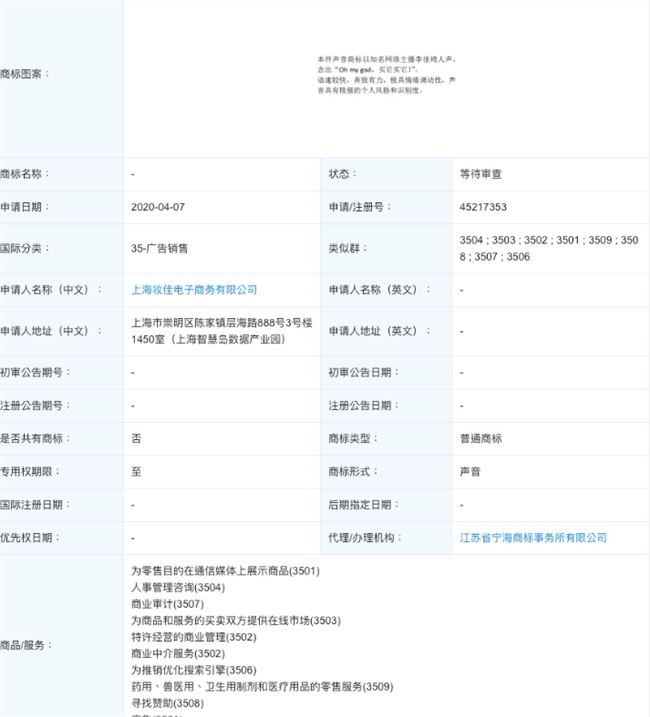The width and height of the screenshot is (650, 717).
Task: Click the 申请人名称（英文） label
Action: click(379, 290)
